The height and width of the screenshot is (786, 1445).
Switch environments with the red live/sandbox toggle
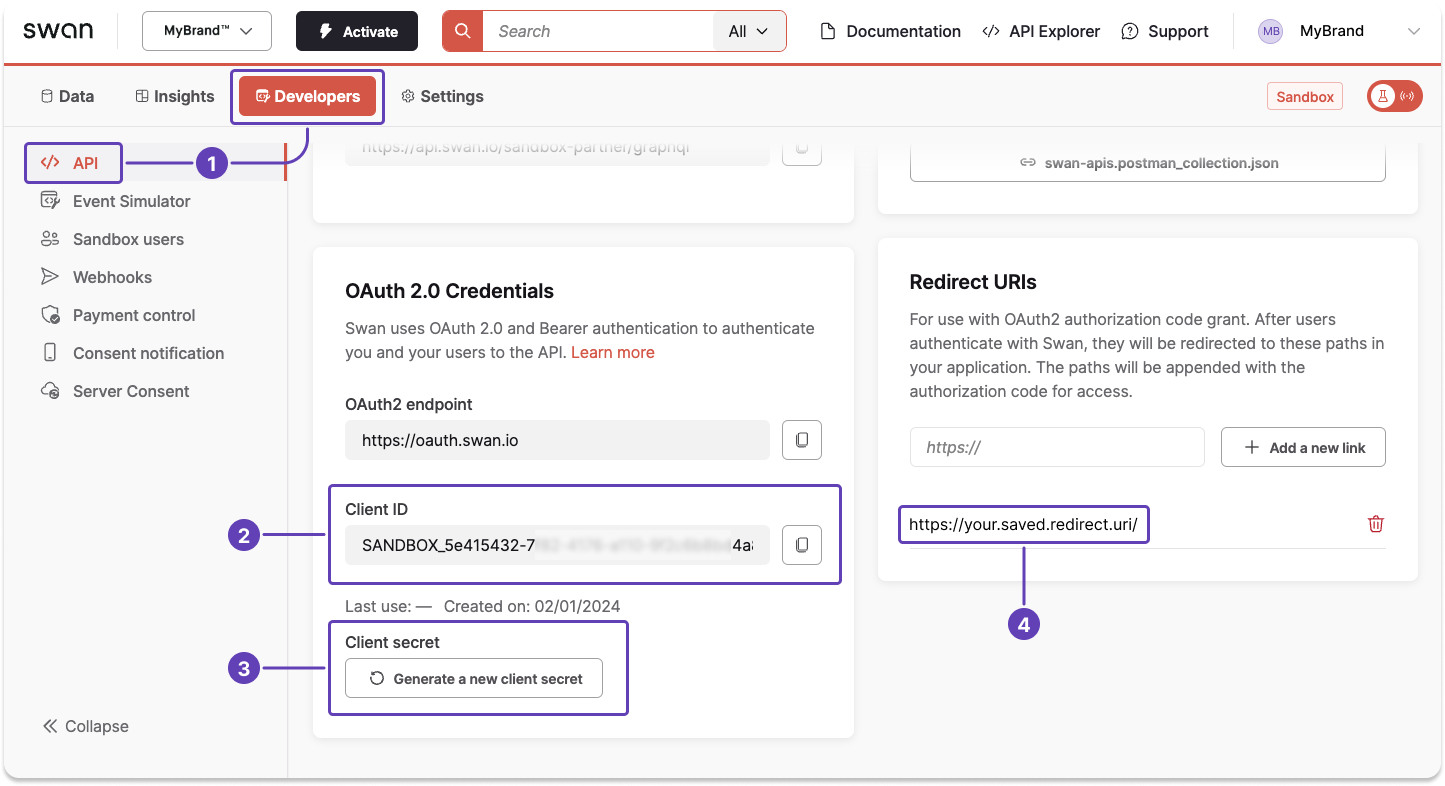1394,96
